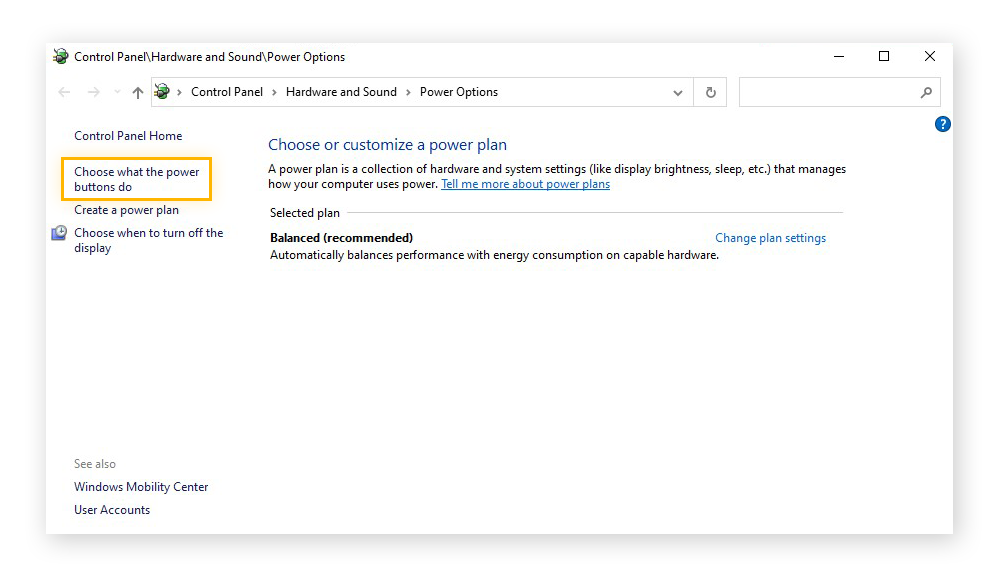998x578 pixels.
Task: Click the clock icon beside the display settings link
Action: 59,232
